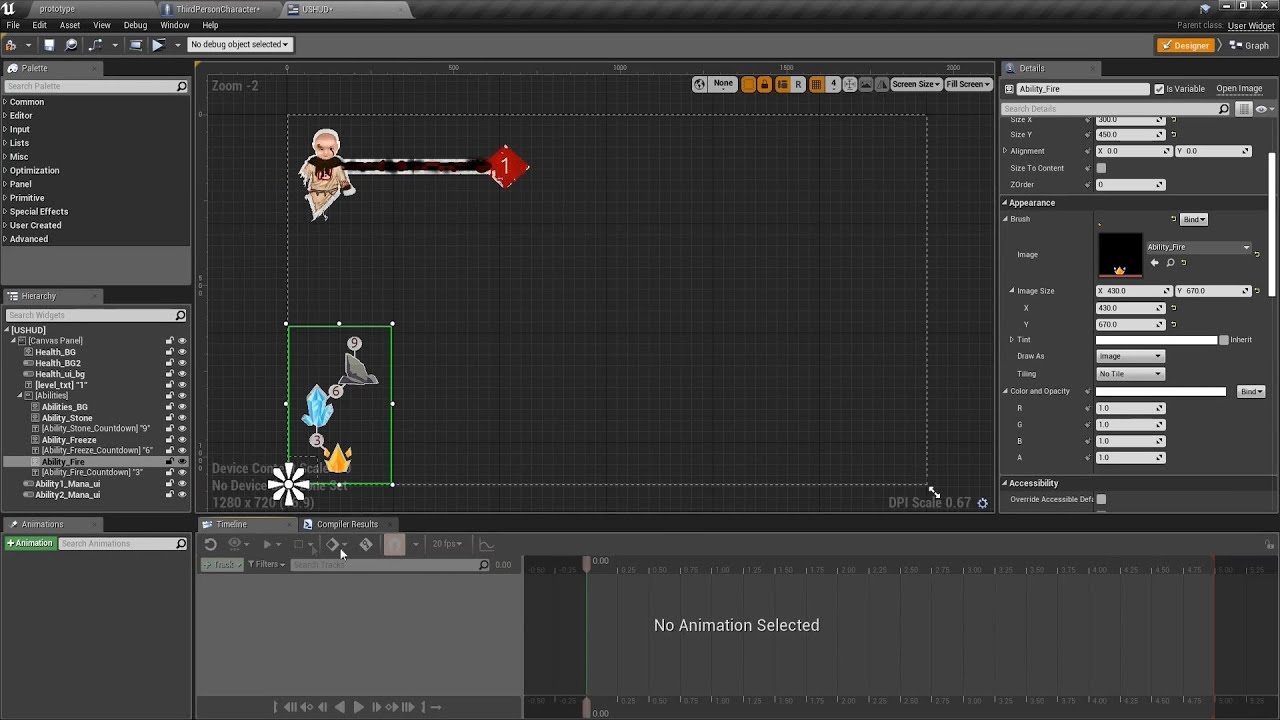Click the Tint color swatch bar

[x=1157, y=340]
